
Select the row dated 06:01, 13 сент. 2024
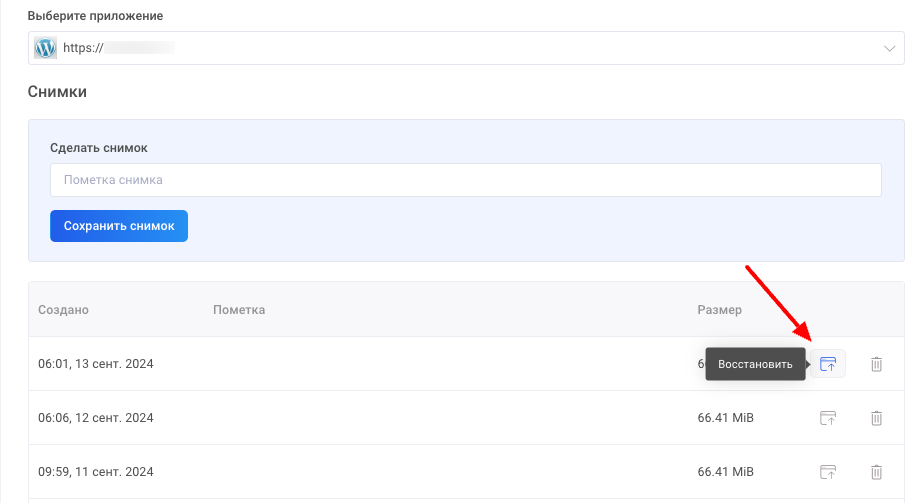point(96,364)
